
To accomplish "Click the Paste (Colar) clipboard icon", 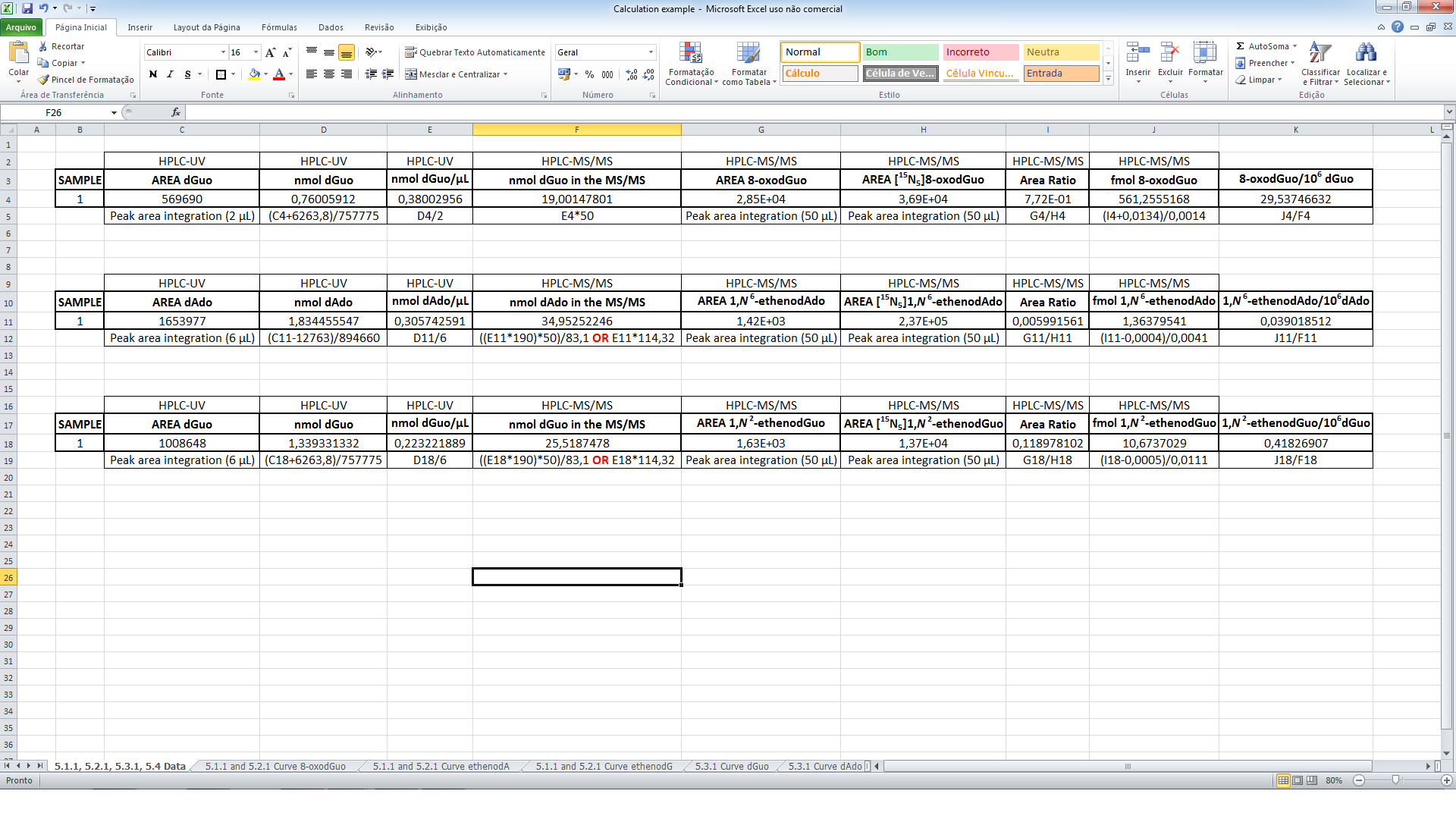I will [x=18, y=54].
